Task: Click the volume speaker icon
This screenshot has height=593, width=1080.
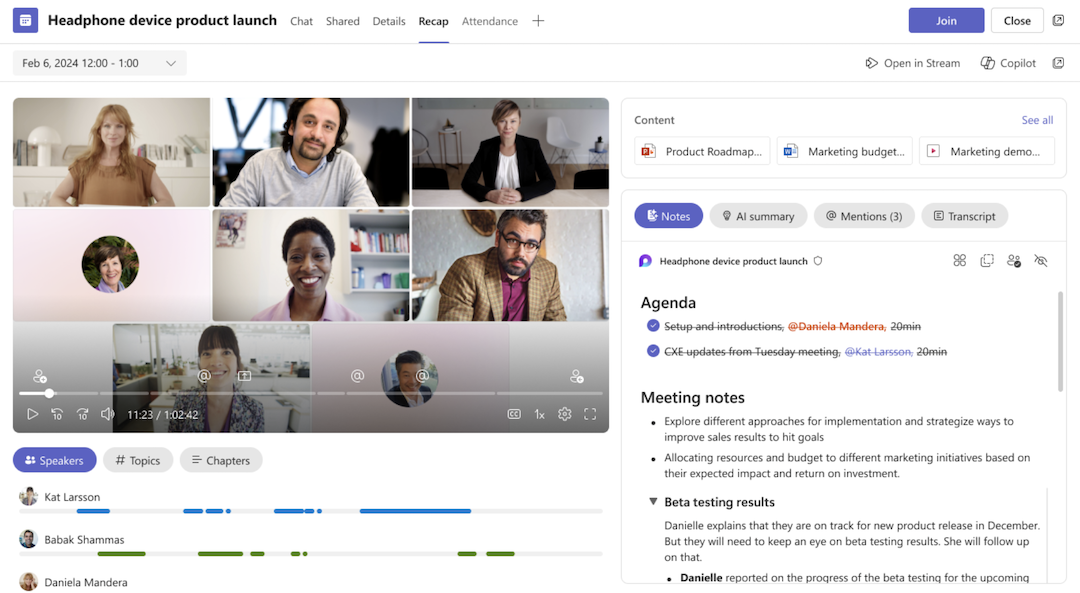Action: [x=107, y=414]
